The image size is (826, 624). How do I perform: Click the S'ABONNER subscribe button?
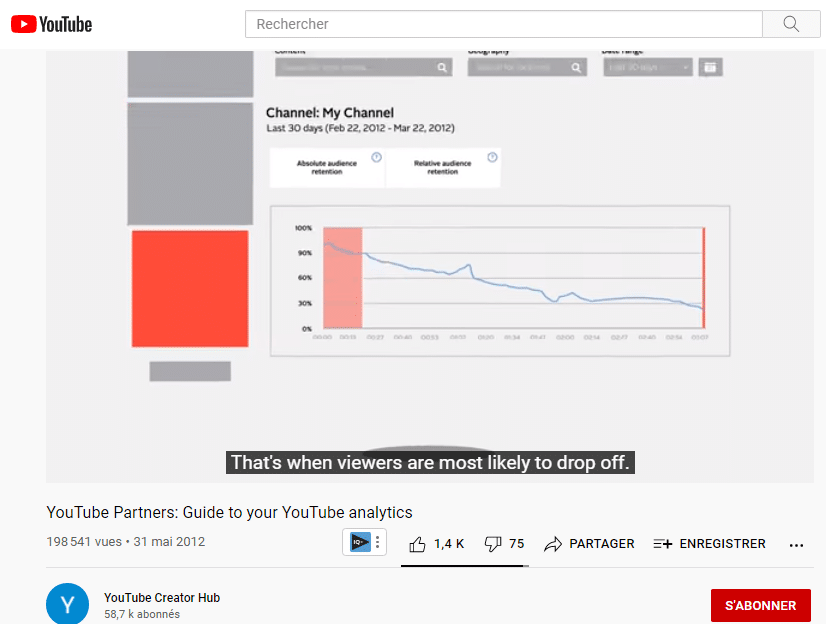coord(760,606)
